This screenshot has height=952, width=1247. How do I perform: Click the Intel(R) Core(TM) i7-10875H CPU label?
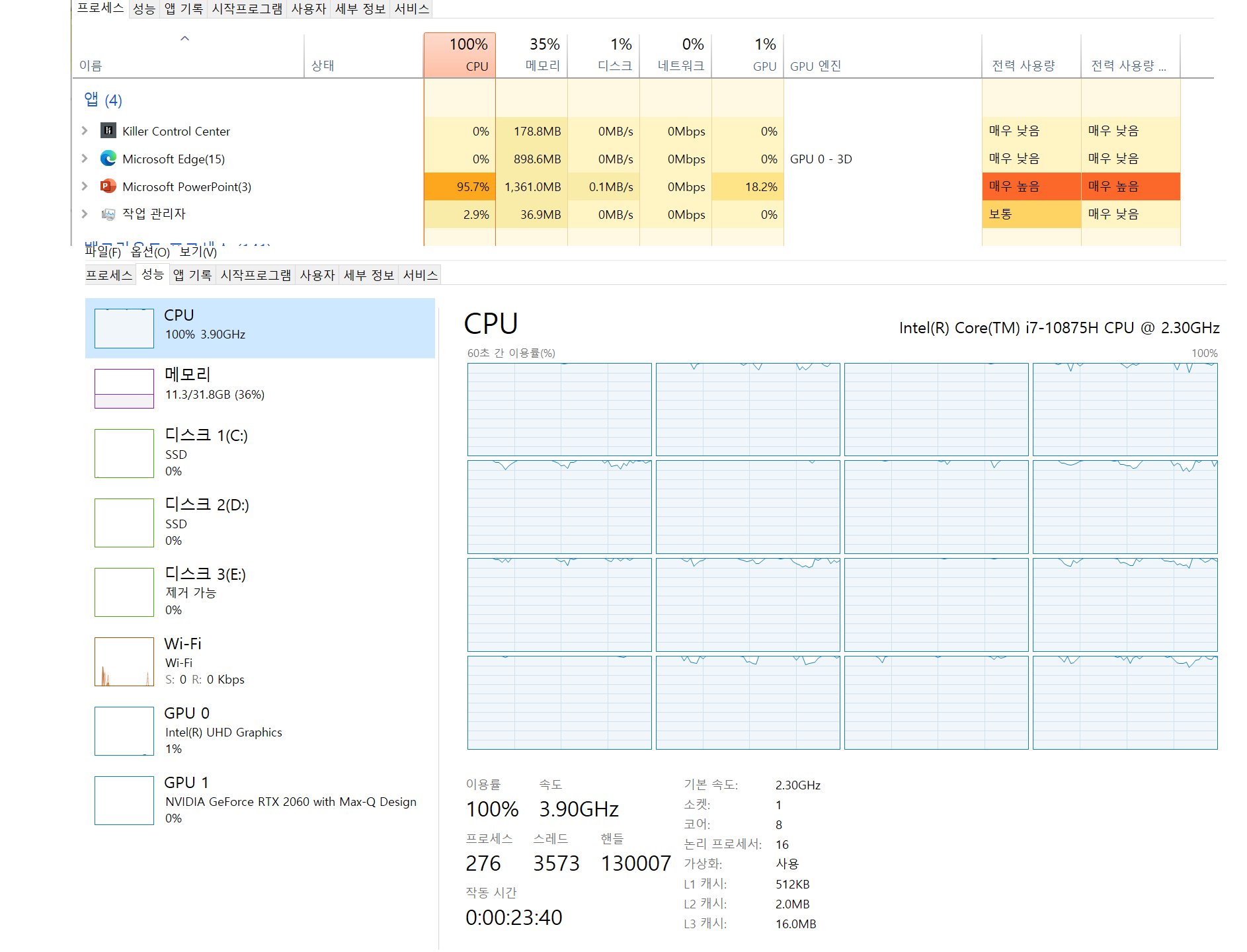(x=1059, y=328)
